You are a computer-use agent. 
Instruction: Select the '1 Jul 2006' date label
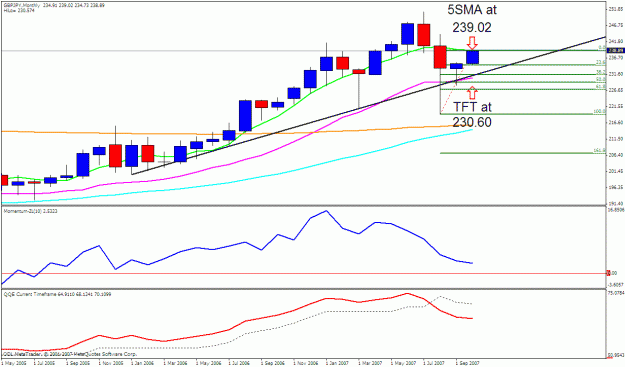coord(240,363)
